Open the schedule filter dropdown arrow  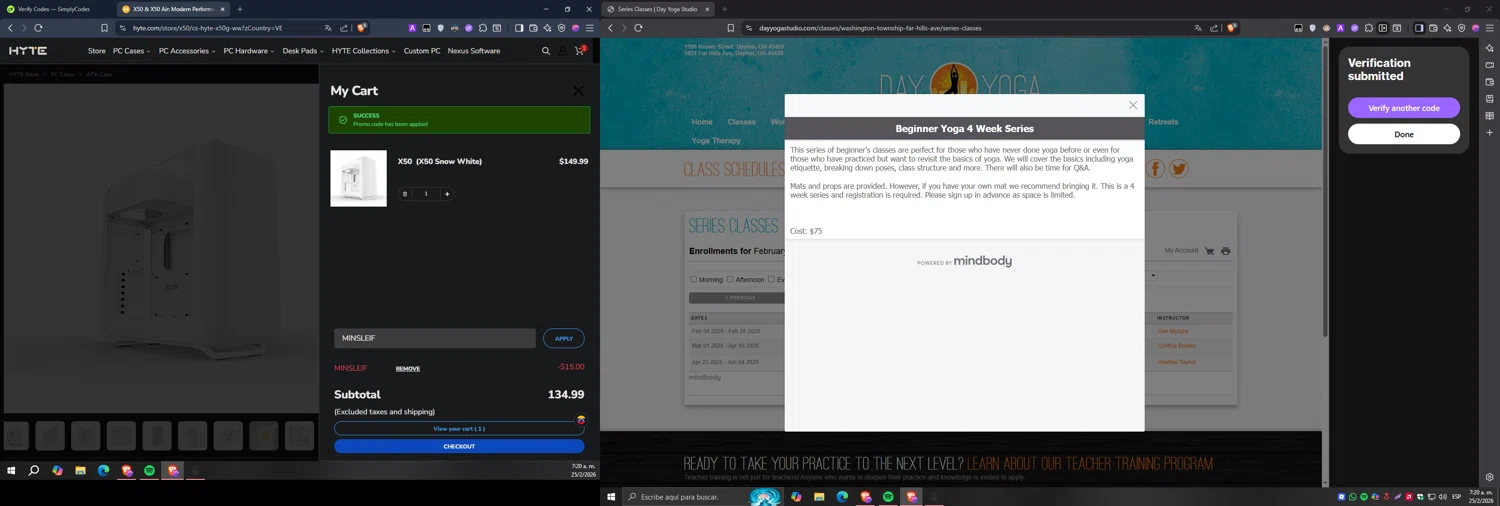1153,275
